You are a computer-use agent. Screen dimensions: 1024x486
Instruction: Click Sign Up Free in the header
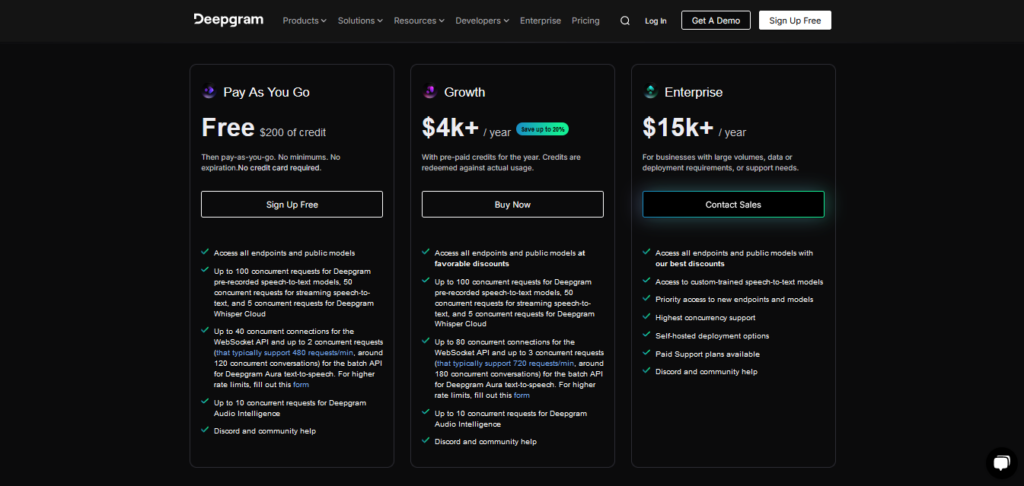click(x=795, y=20)
